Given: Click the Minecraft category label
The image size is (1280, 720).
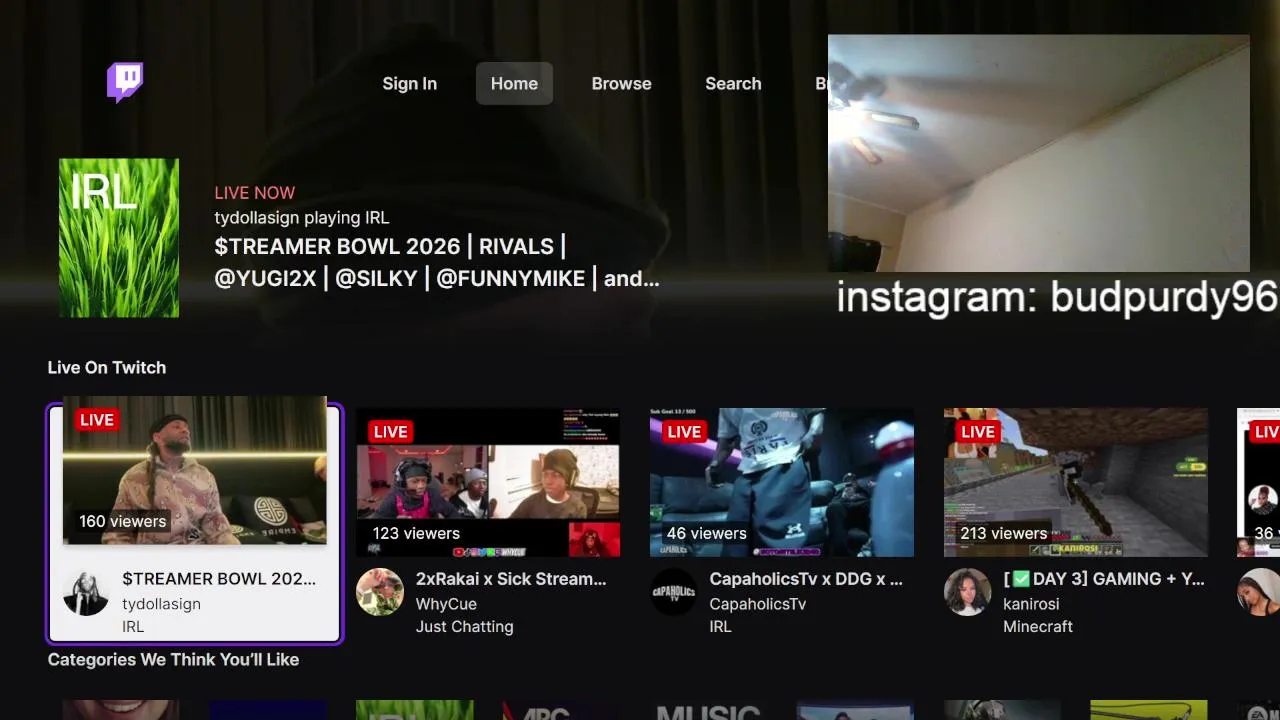Looking at the screenshot, I should 1038,627.
